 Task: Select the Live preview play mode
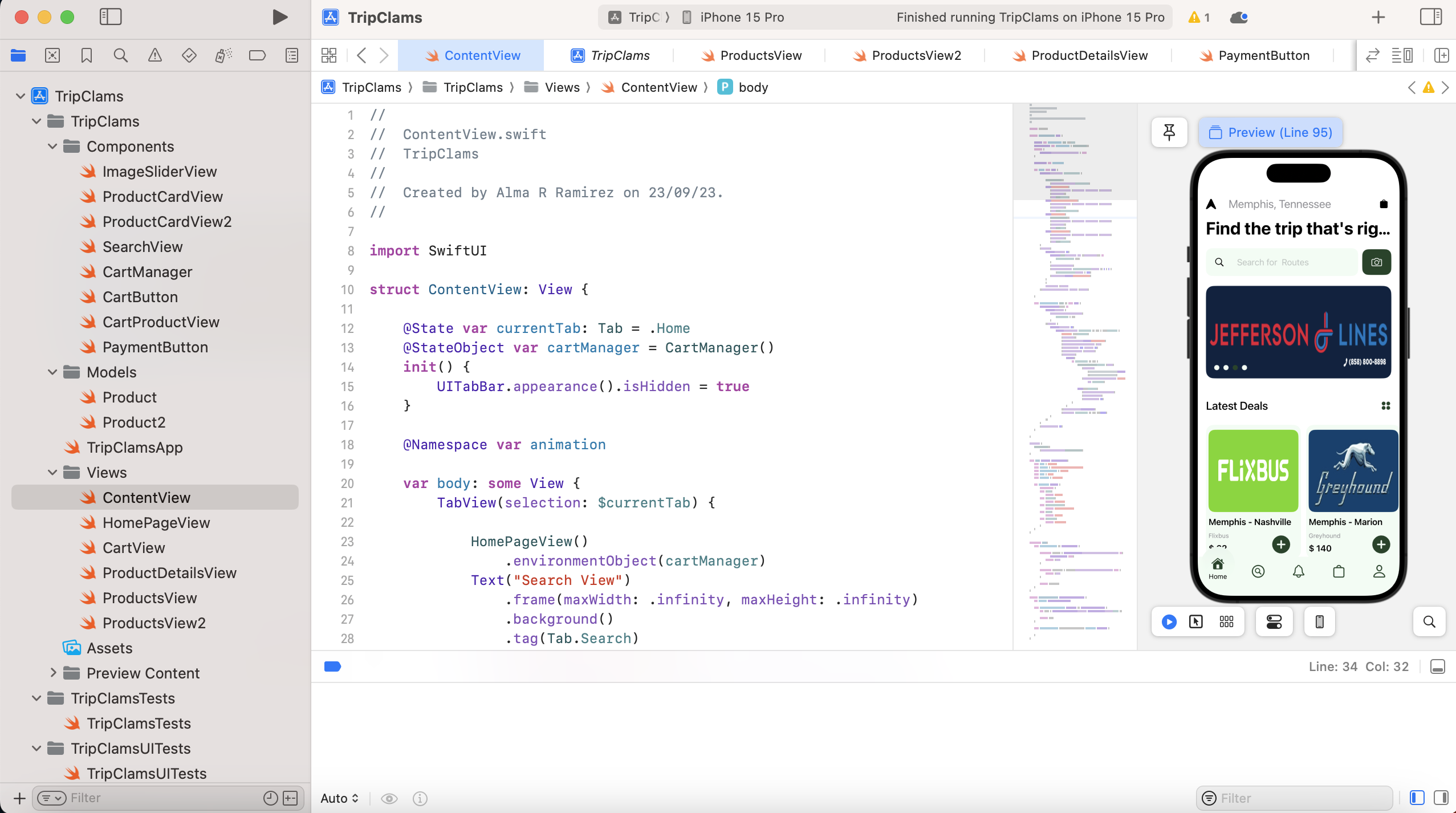click(1169, 621)
